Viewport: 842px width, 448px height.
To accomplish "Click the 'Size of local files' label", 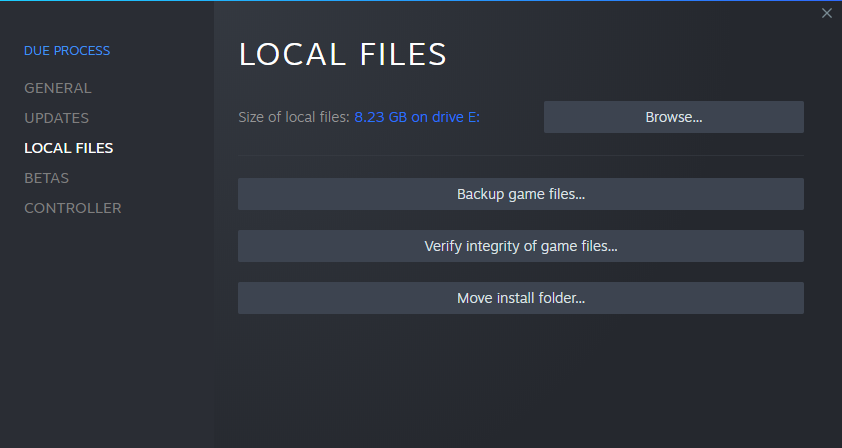I will point(293,117).
